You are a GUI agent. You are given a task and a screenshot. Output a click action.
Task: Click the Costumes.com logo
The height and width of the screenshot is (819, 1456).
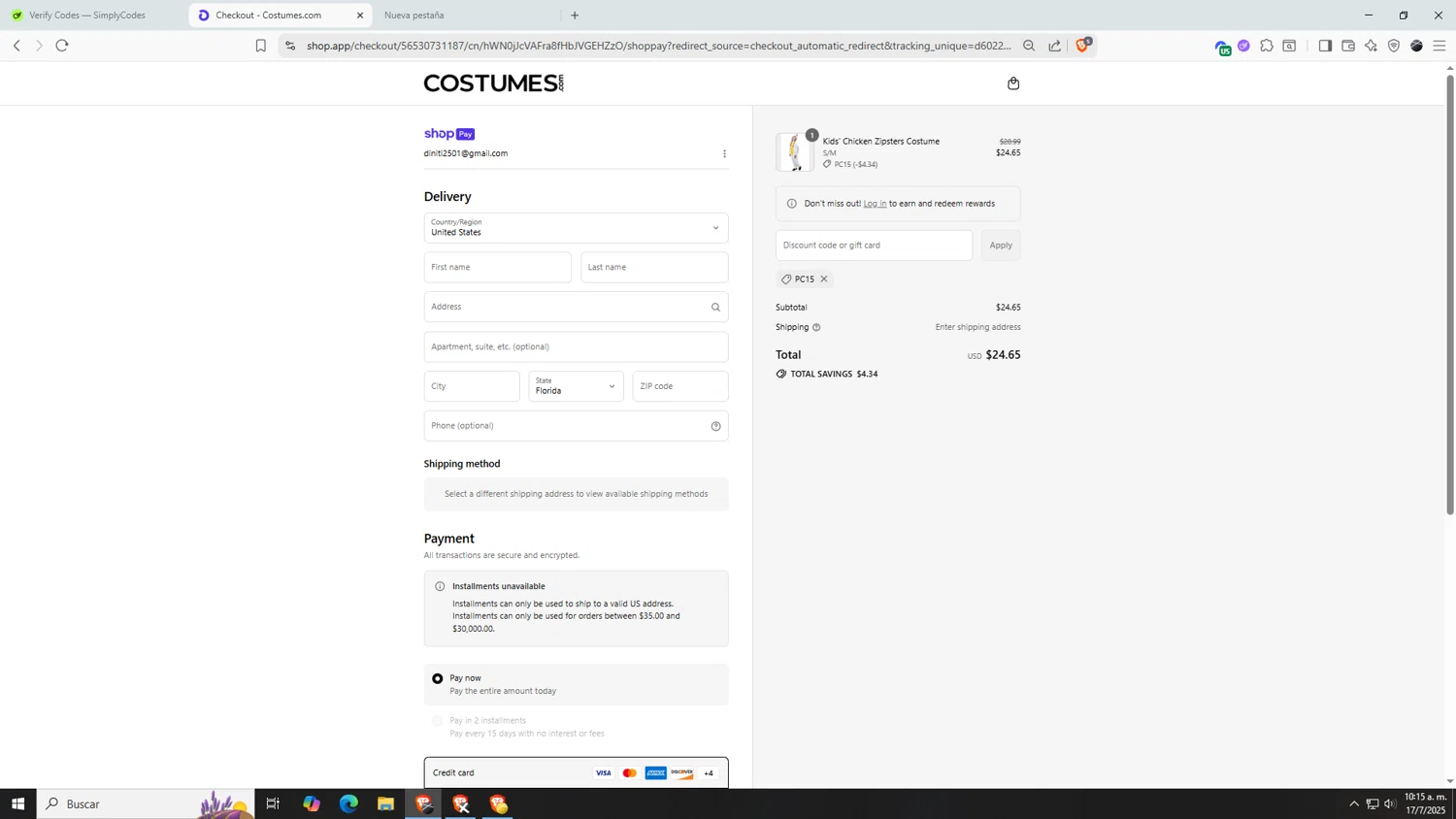pyautogui.click(x=493, y=83)
